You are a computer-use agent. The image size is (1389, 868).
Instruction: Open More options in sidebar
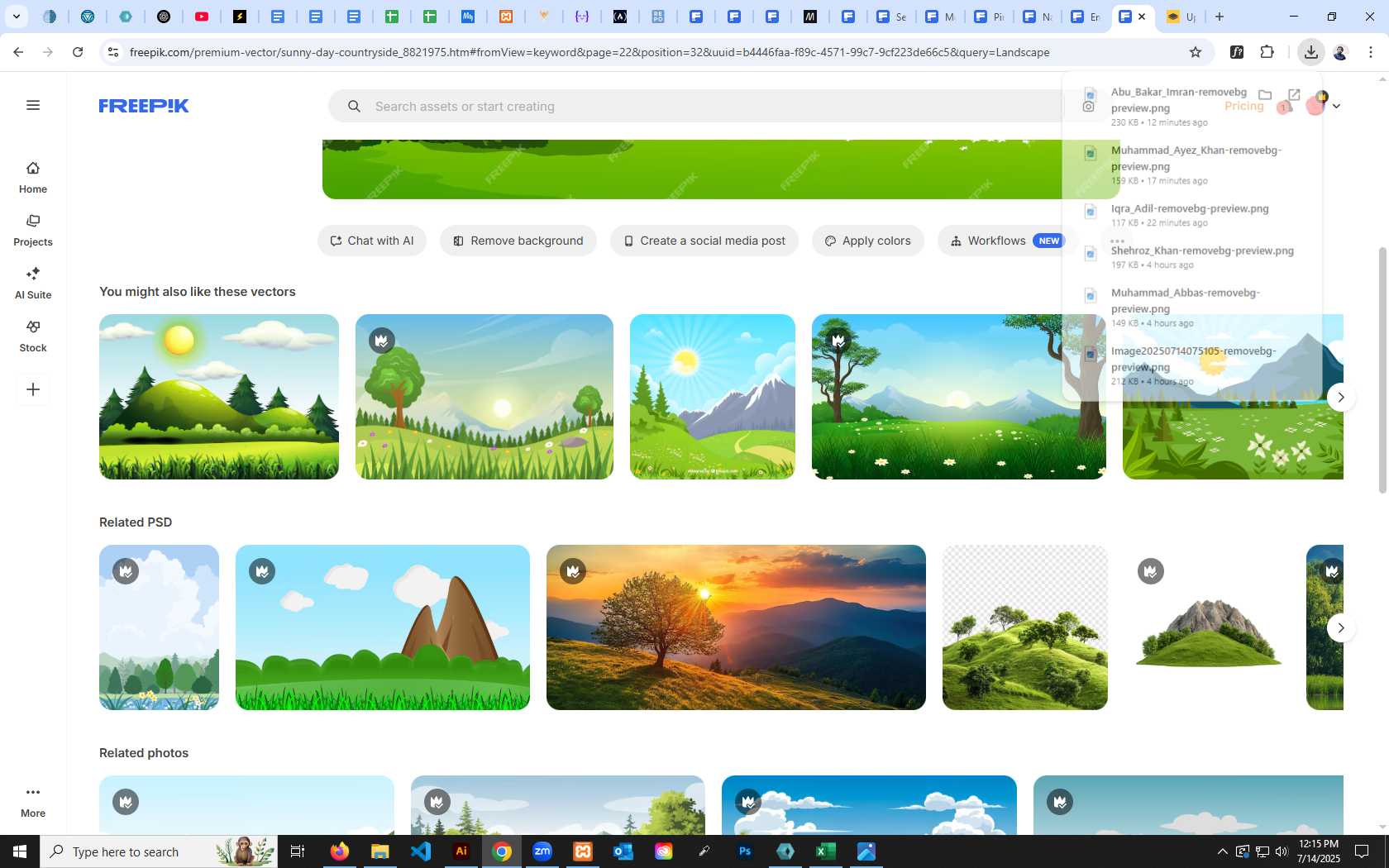coord(33,802)
